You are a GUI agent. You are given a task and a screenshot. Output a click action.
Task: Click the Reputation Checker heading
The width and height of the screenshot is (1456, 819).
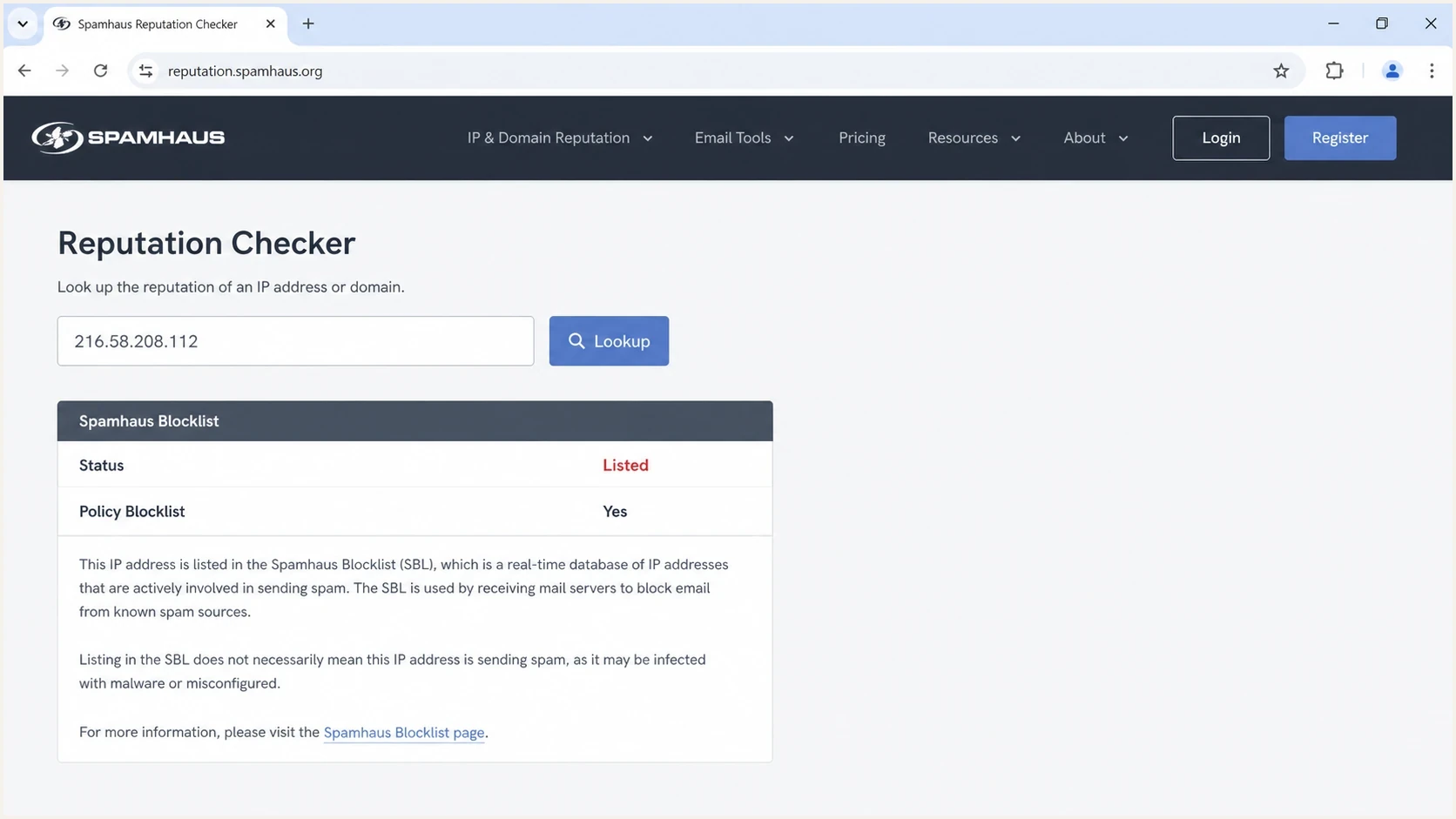206,244
